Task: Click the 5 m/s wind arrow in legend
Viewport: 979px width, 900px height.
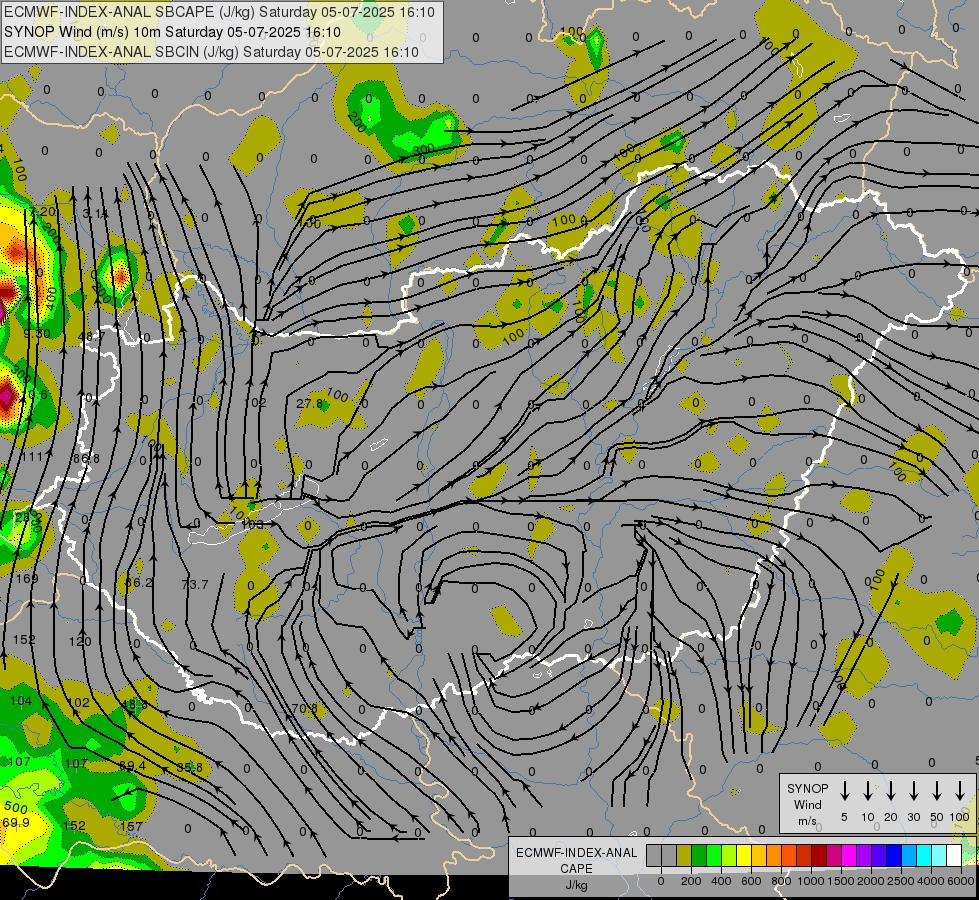Action: point(844,791)
